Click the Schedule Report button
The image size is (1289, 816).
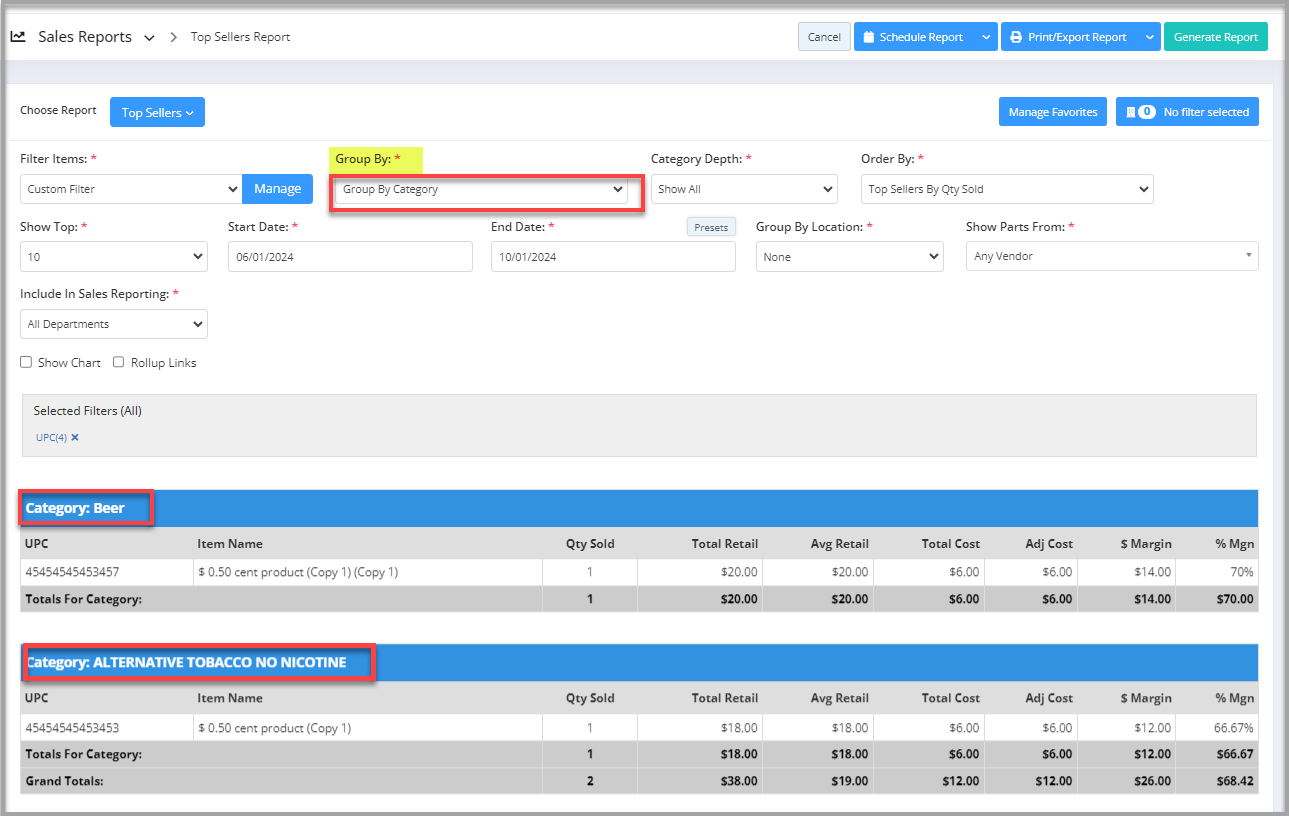tap(913, 37)
